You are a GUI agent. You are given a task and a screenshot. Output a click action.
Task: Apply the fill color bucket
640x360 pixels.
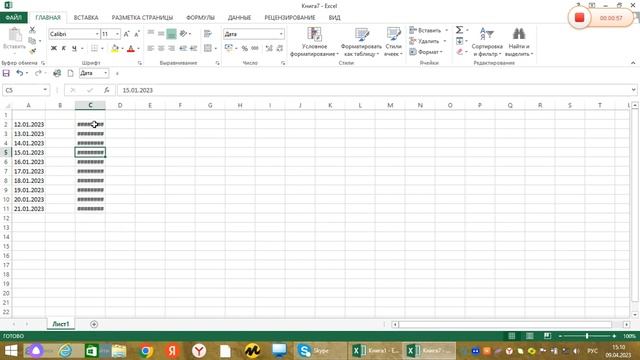pos(115,48)
